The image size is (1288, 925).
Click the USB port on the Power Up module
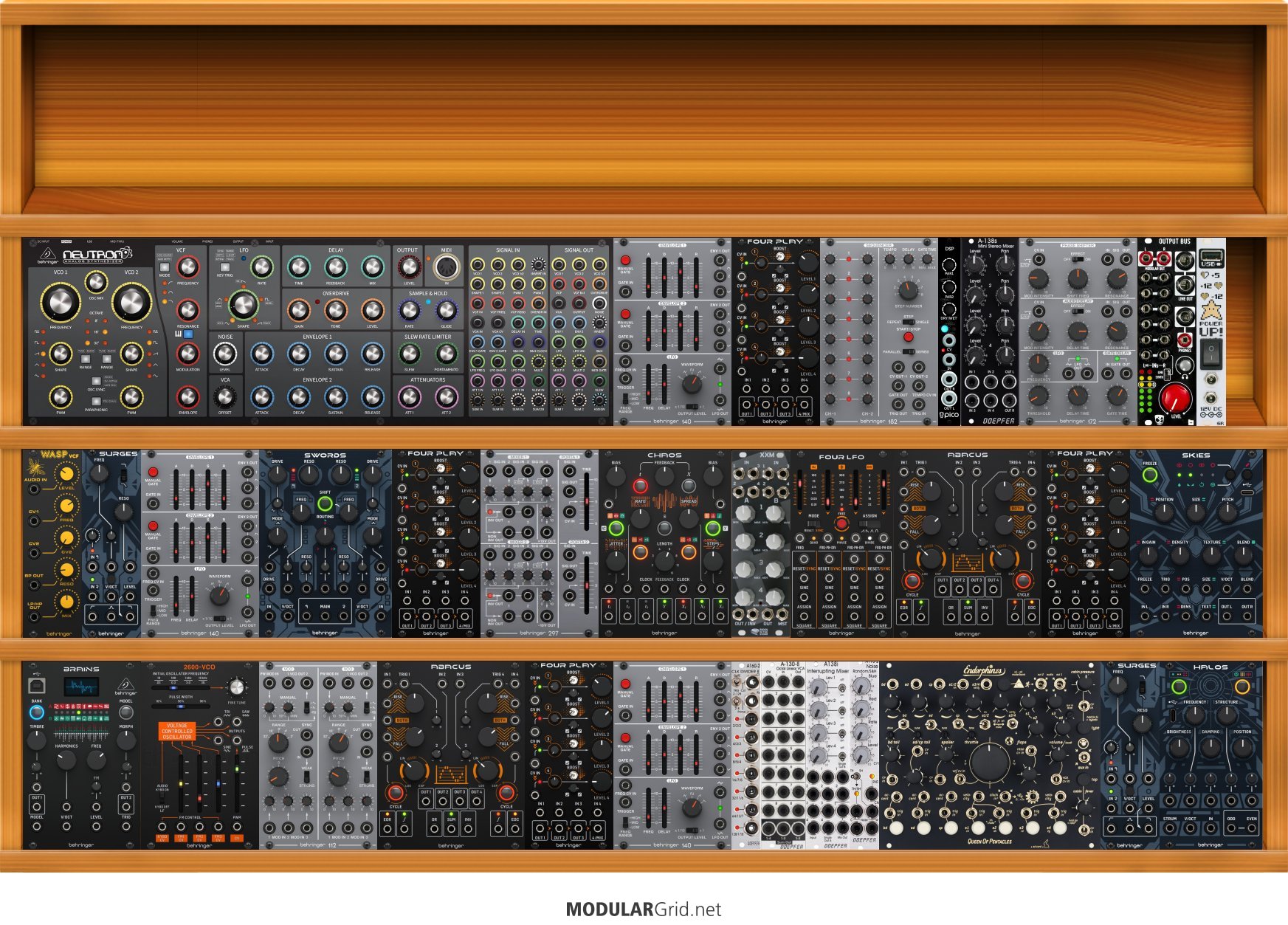[1210, 255]
